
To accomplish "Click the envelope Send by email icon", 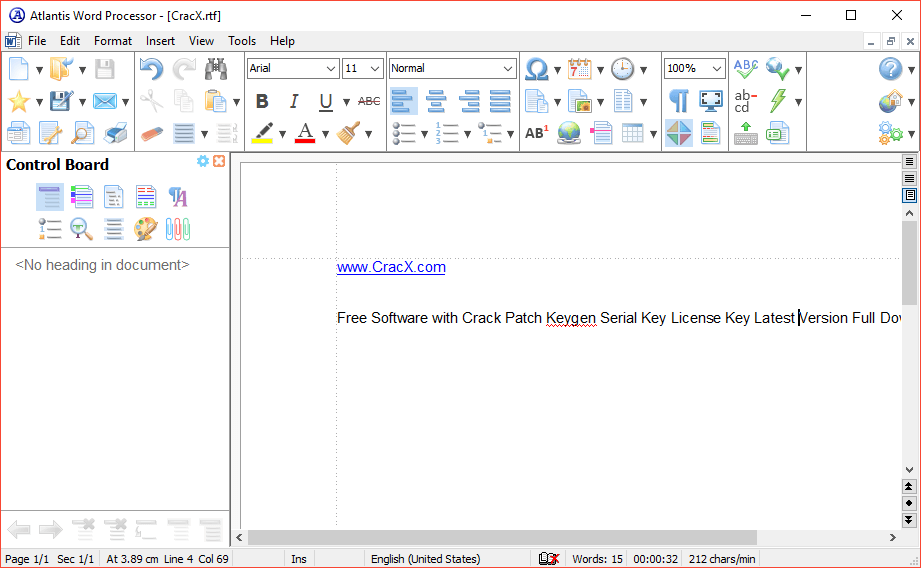I will [x=105, y=101].
